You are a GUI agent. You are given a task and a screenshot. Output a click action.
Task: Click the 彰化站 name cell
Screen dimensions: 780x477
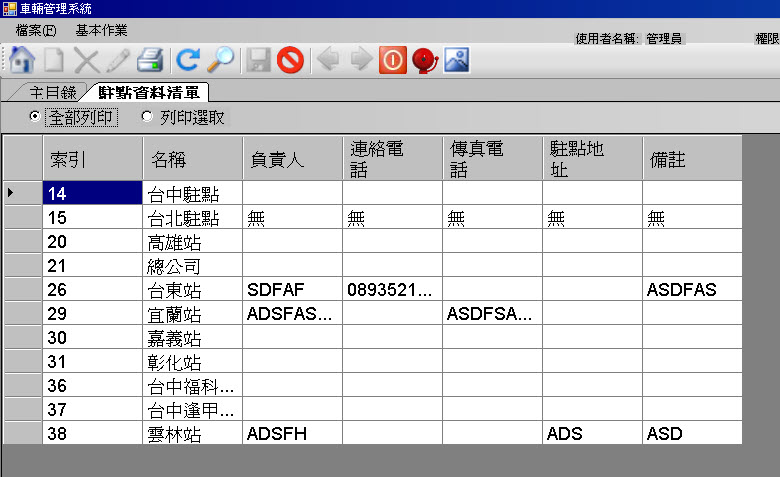193,361
